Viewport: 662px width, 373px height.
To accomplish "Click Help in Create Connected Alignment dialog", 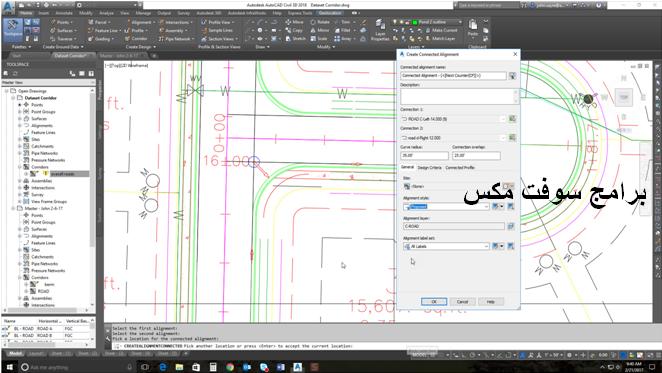I will 491,302.
